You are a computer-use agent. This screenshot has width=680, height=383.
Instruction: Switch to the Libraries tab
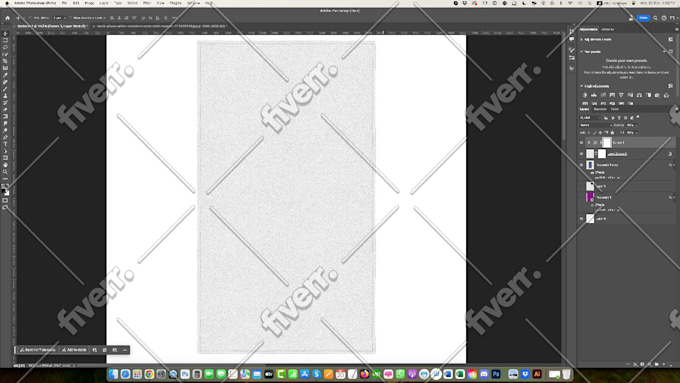click(x=608, y=29)
